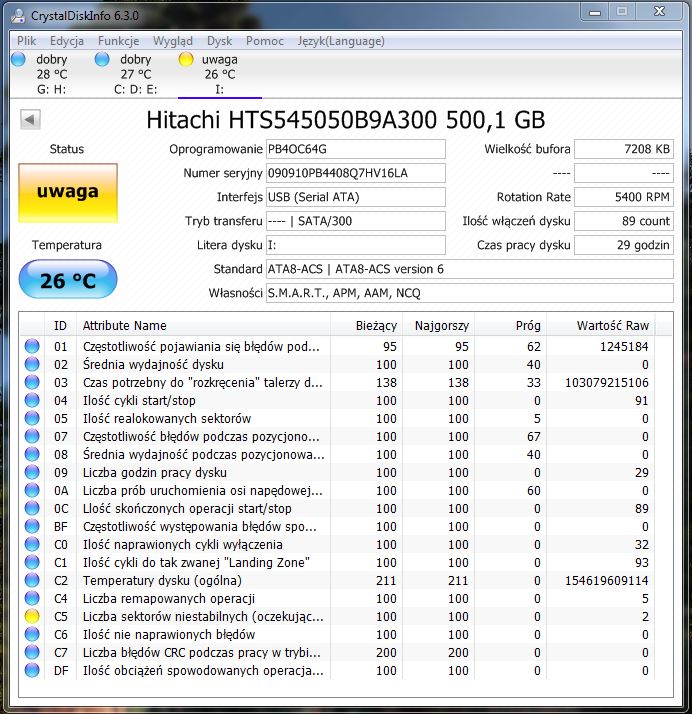Open the Wygląd menu
692x714 pixels.
pos(173,41)
